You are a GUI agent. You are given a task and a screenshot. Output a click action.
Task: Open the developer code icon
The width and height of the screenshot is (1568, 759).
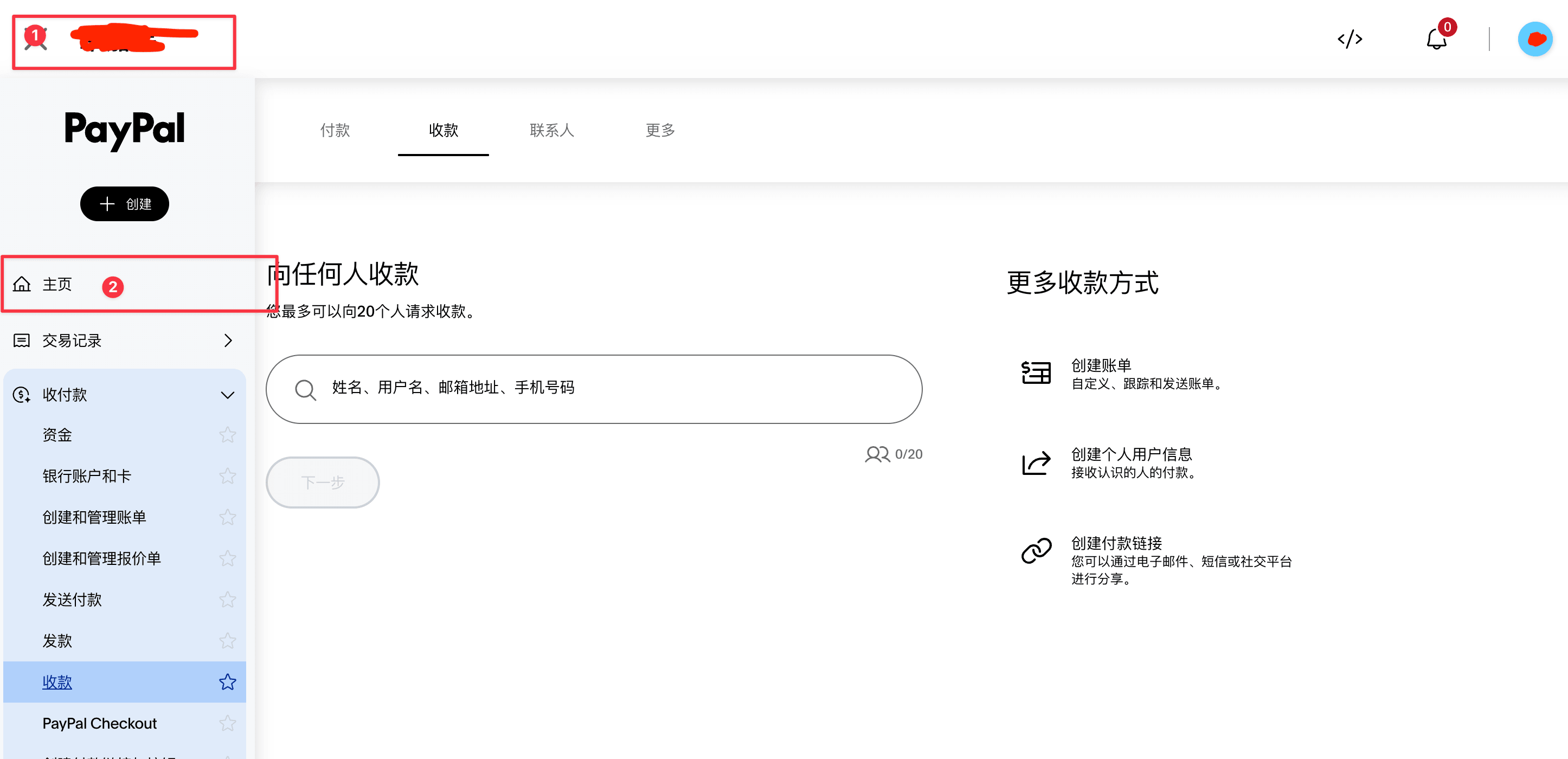(x=1349, y=40)
